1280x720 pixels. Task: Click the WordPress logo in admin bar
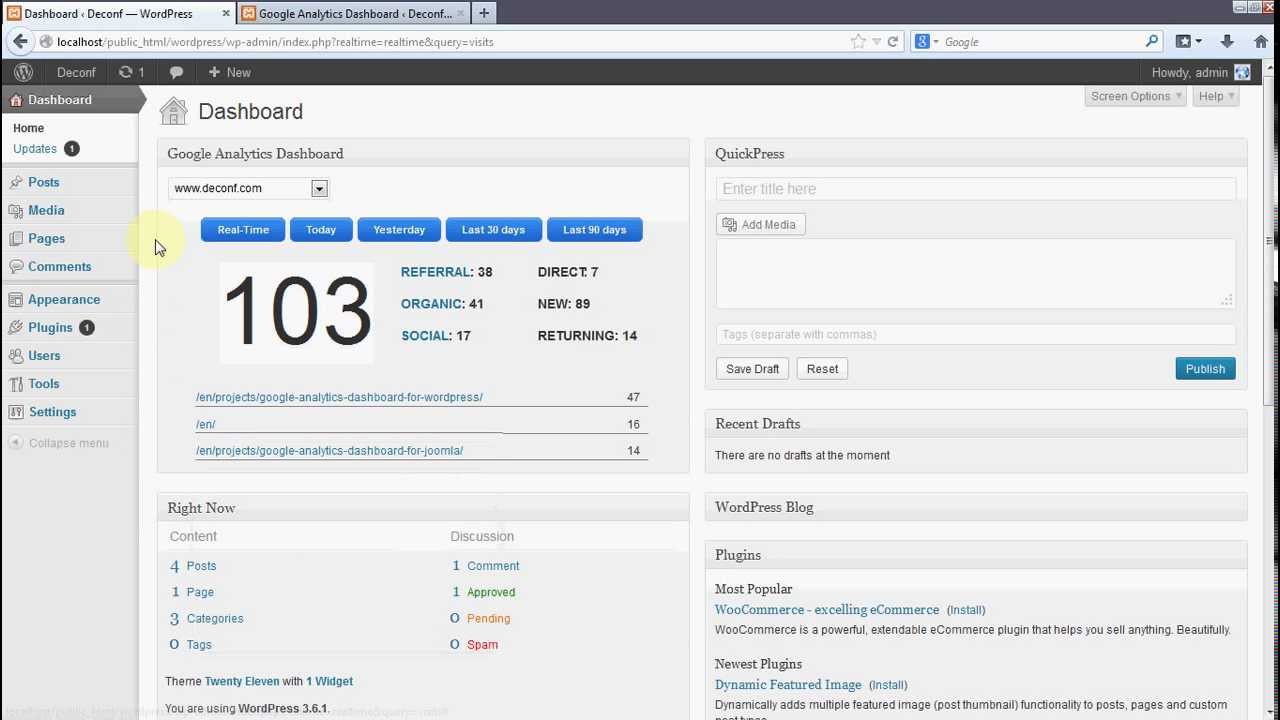pyautogui.click(x=23, y=72)
